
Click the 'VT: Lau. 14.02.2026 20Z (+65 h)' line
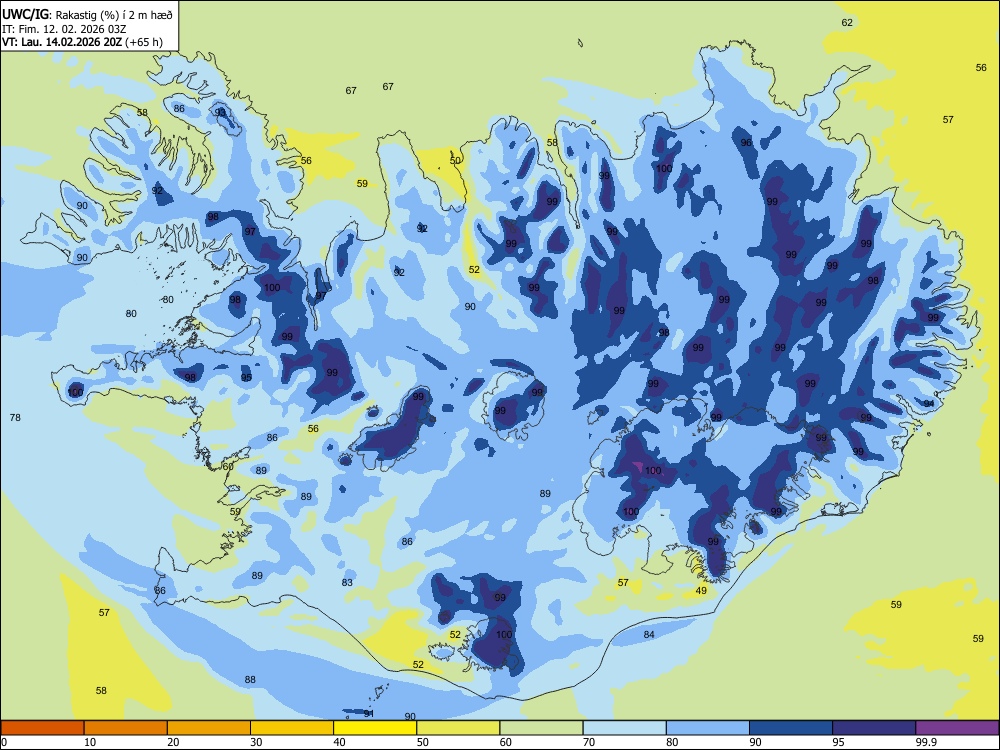[82, 43]
